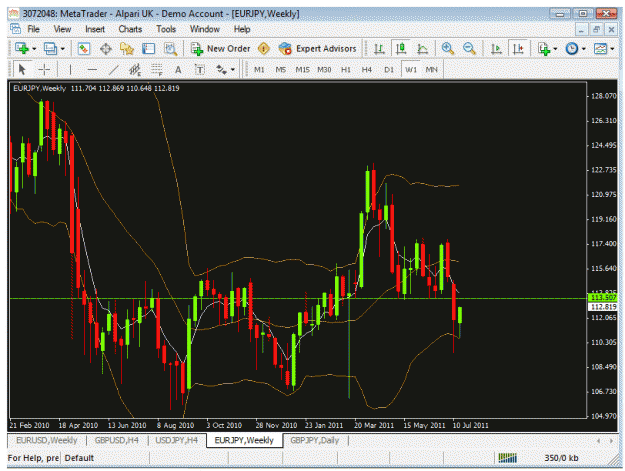Viewport: 625px width, 471px height.
Task: Switch chart to Line Chart mode
Action: (422, 49)
